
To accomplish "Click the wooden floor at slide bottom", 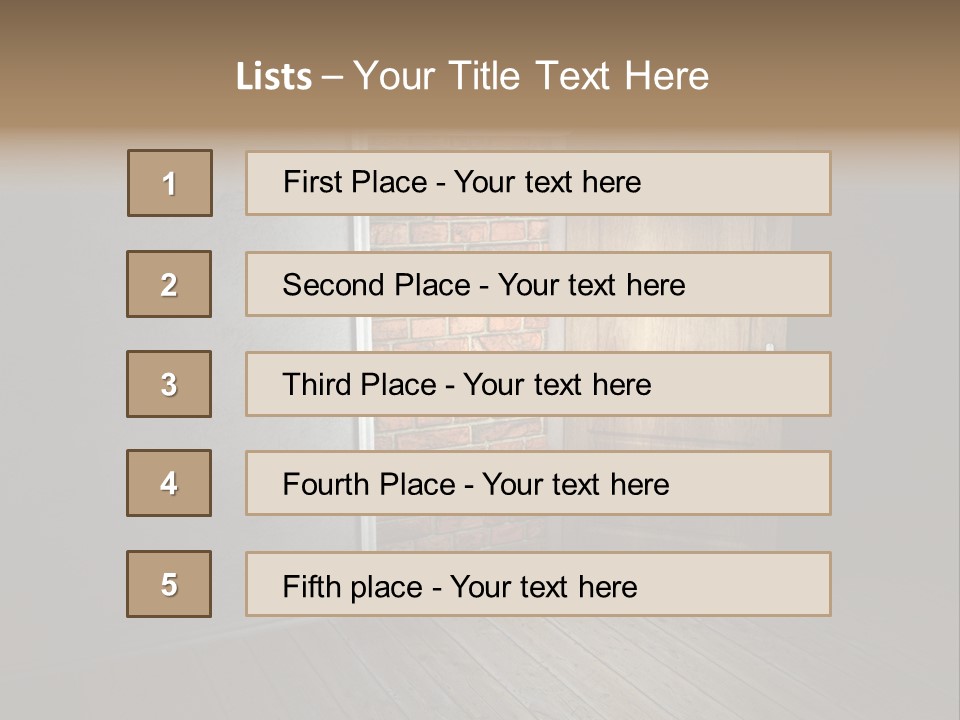I will click(x=480, y=670).
